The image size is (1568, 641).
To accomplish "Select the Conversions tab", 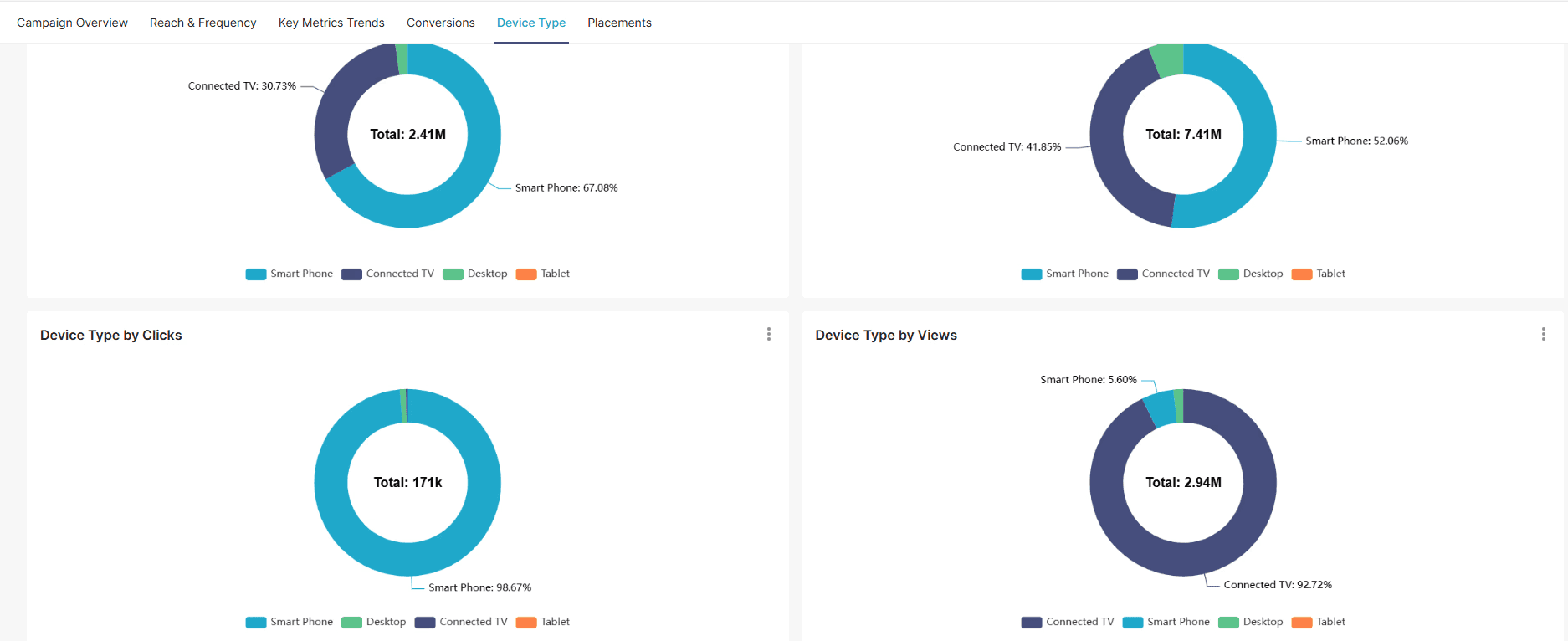I will pyautogui.click(x=441, y=23).
